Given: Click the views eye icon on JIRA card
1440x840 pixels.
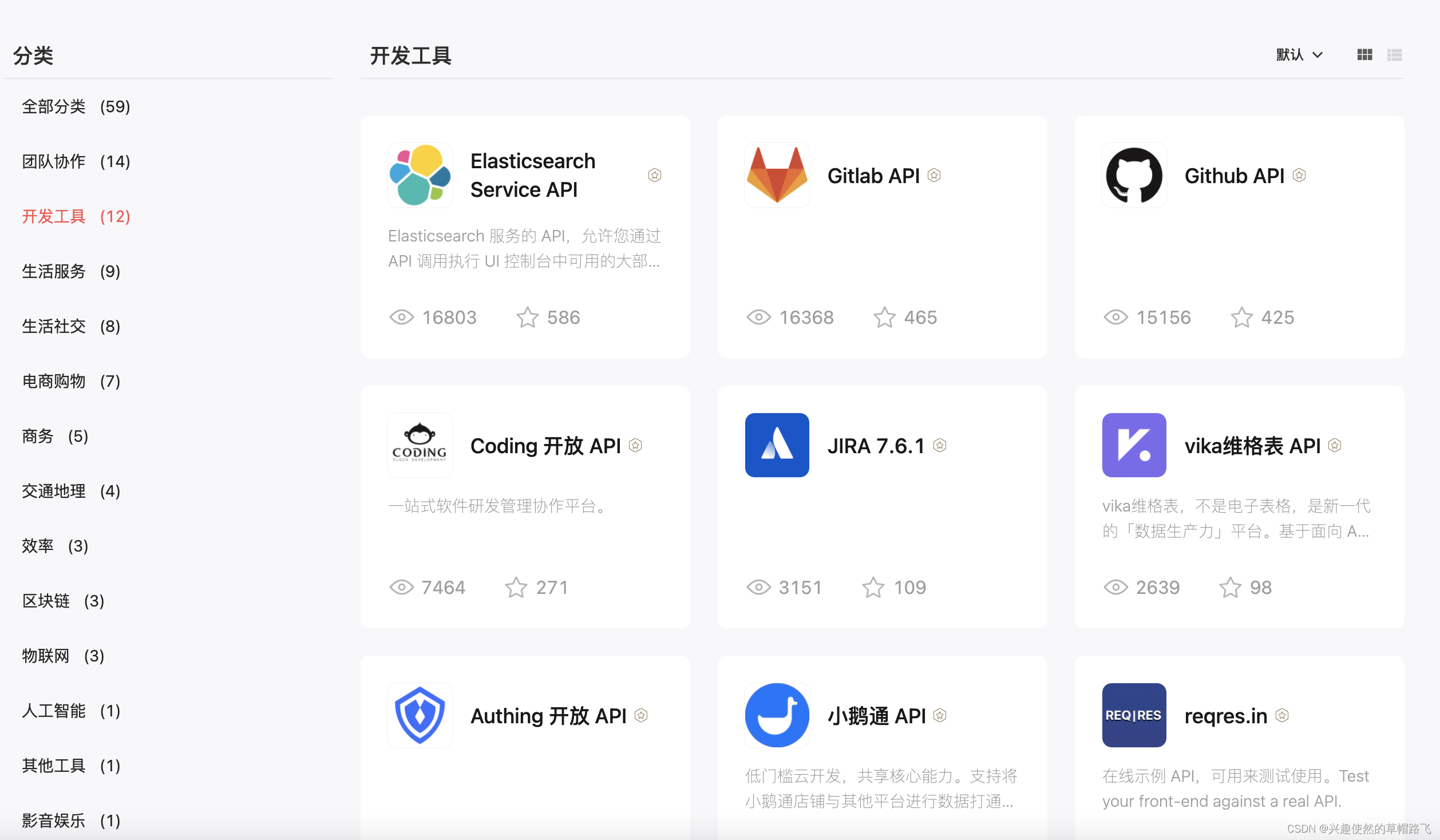Looking at the screenshot, I should [759, 587].
